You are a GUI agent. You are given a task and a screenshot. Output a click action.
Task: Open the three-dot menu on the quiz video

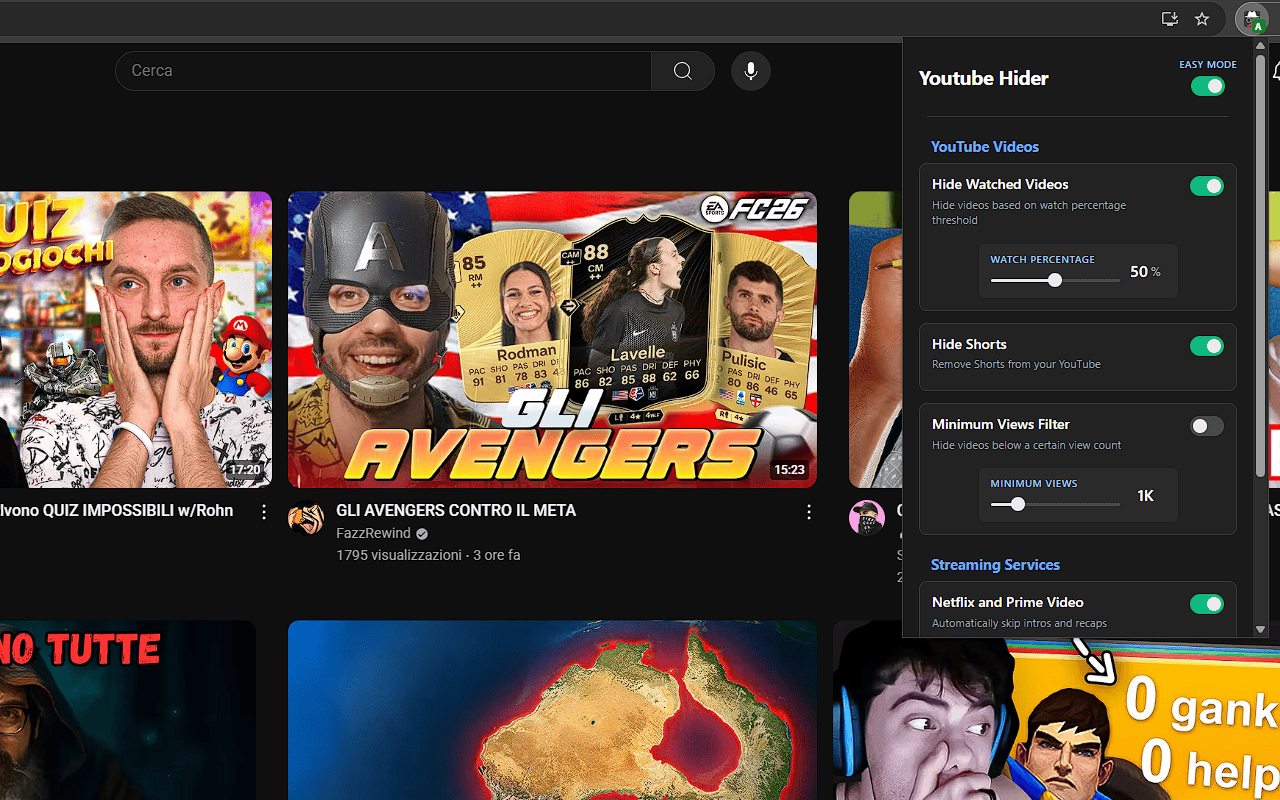pos(263,511)
